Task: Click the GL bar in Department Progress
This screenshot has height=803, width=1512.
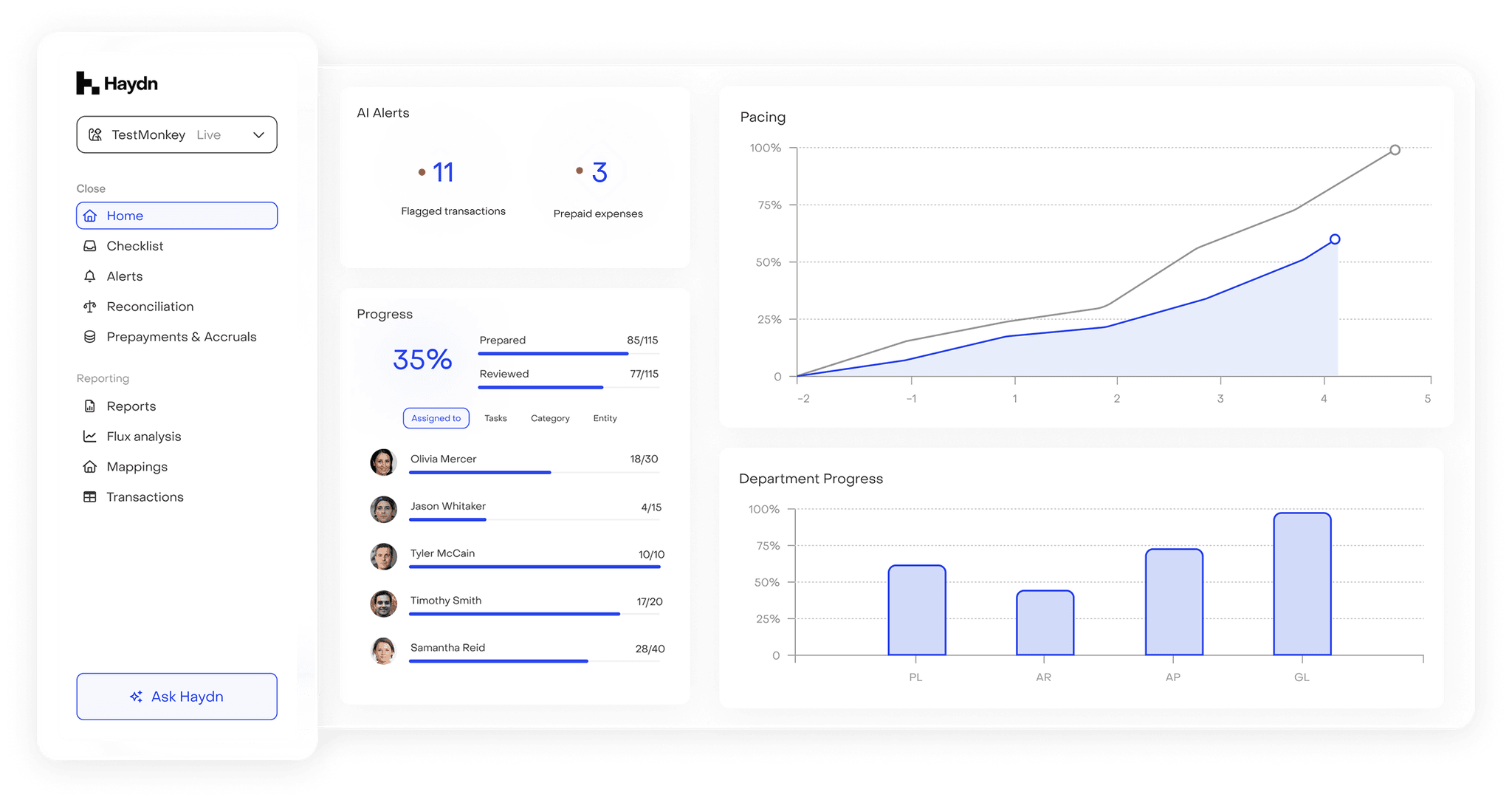Action: click(1302, 584)
